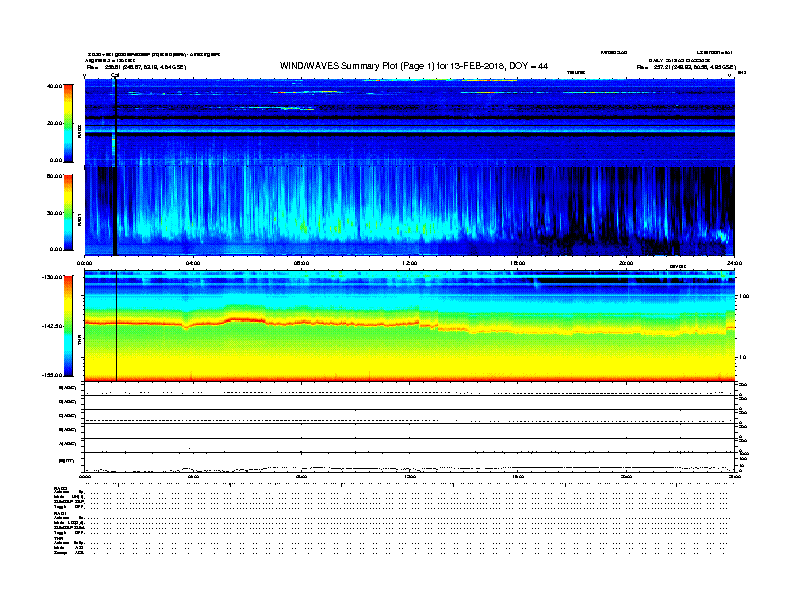The image size is (792, 612).
Task: Click 12:00 tick label below RAD1 spectrogram
Action: tap(410, 263)
